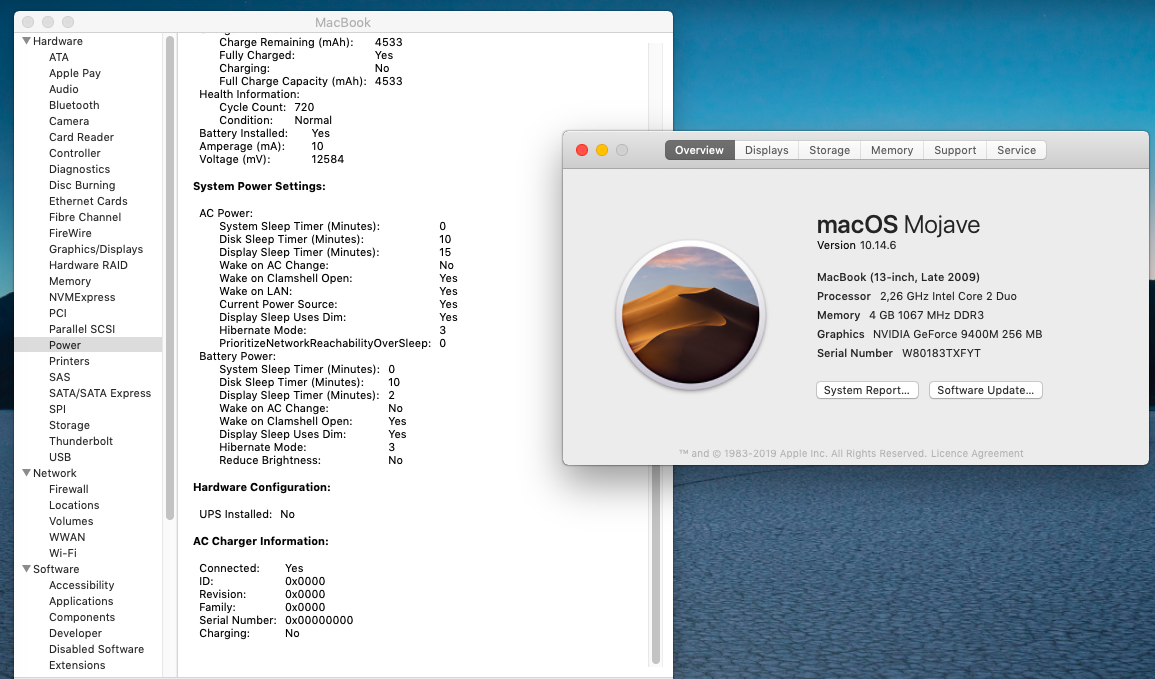Select Storage in the Hardware sidebar list
The height and width of the screenshot is (679, 1155).
(x=69, y=425)
